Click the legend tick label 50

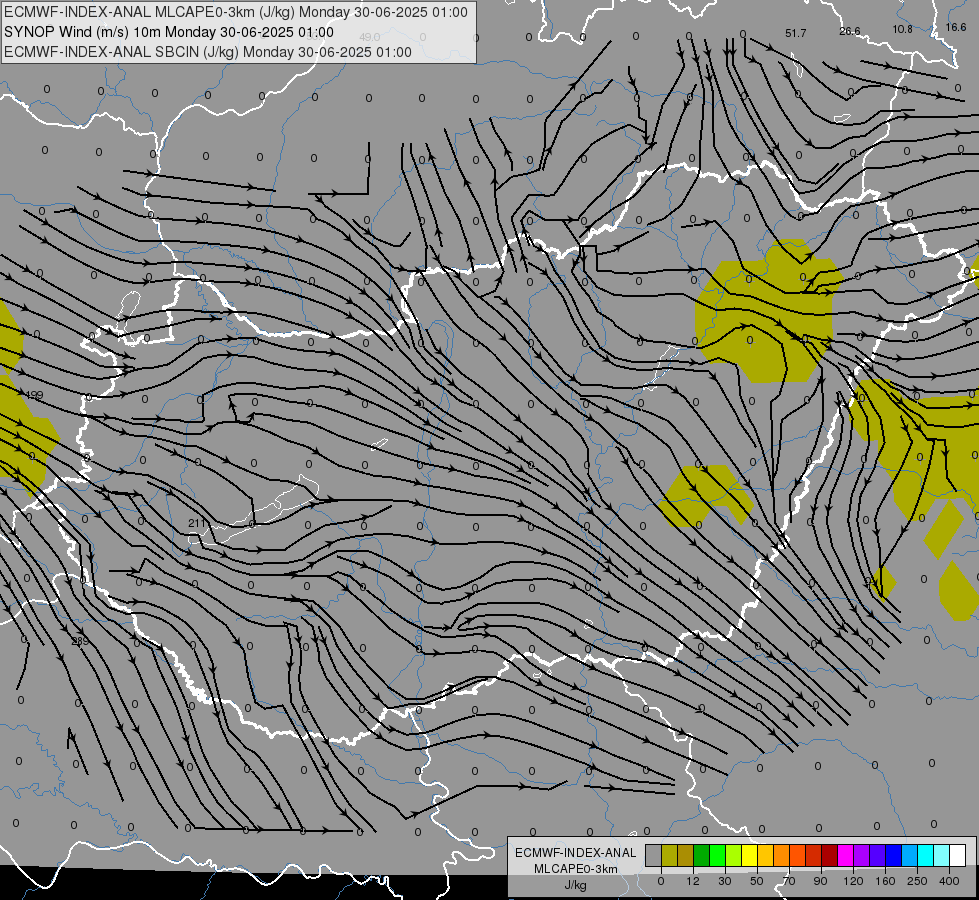[757, 881]
